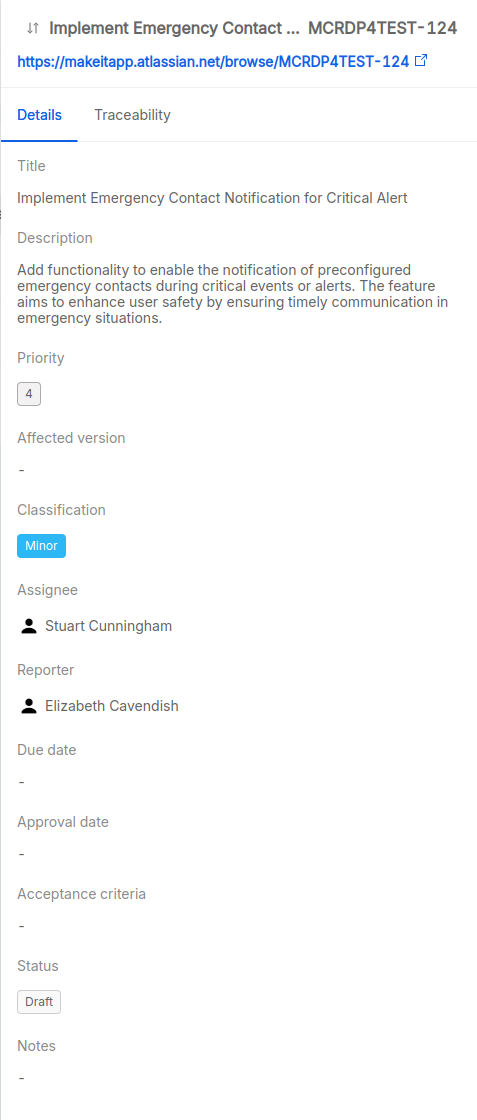Click the sort arrows icon beside the title
477x1120 pixels.
click(x=32, y=29)
